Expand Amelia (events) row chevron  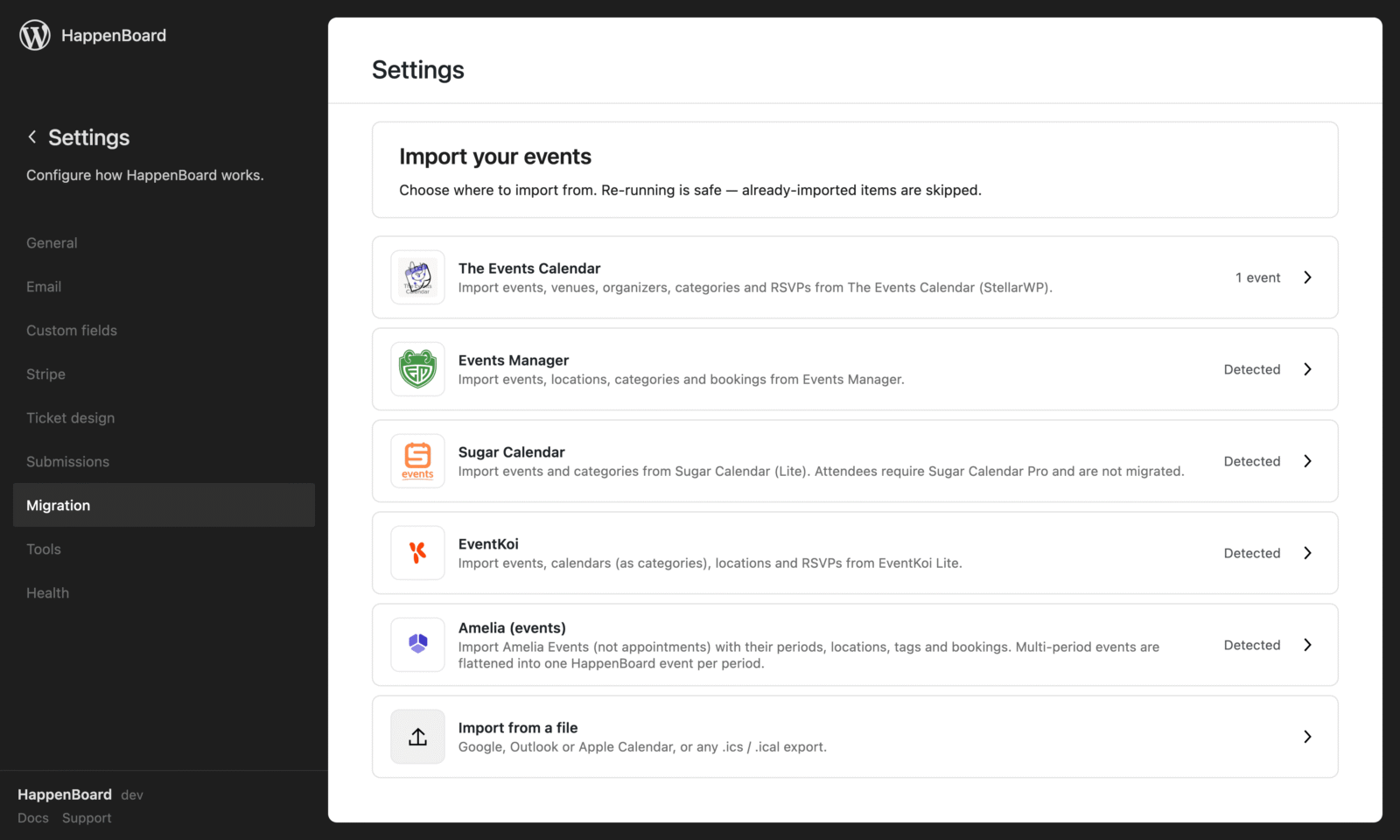point(1307,645)
